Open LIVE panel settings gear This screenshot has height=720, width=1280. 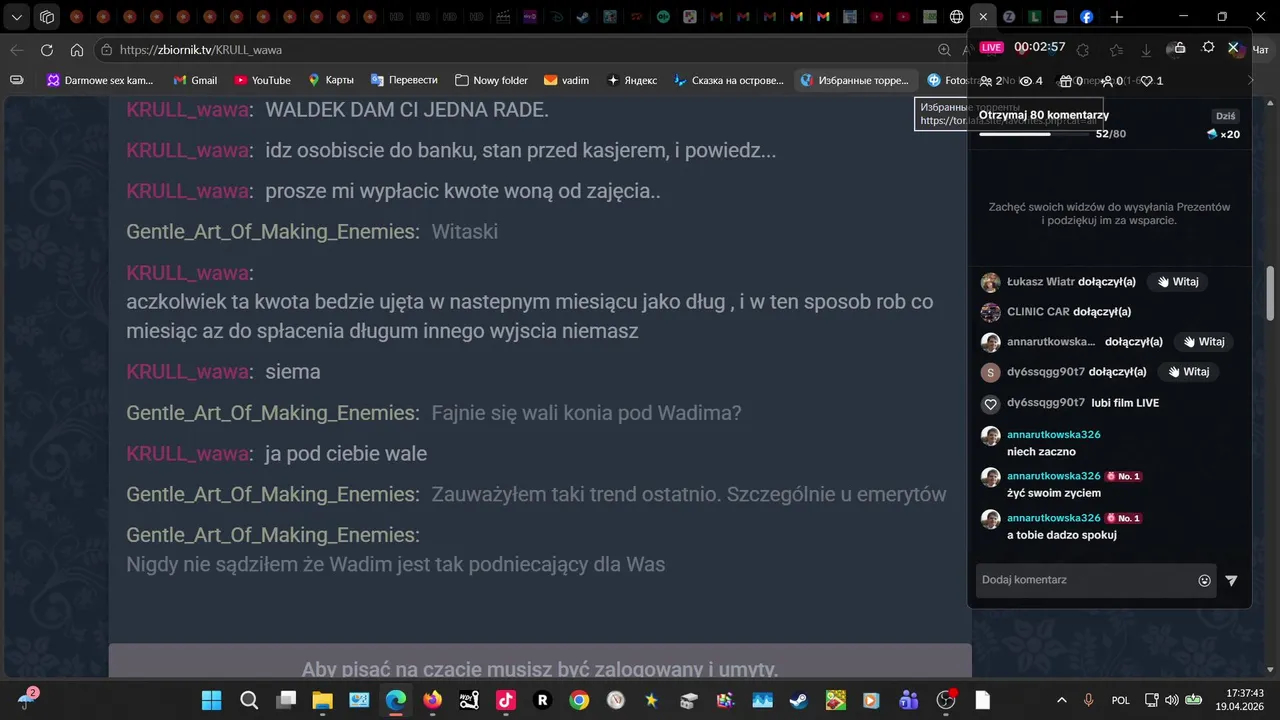tap(1208, 47)
